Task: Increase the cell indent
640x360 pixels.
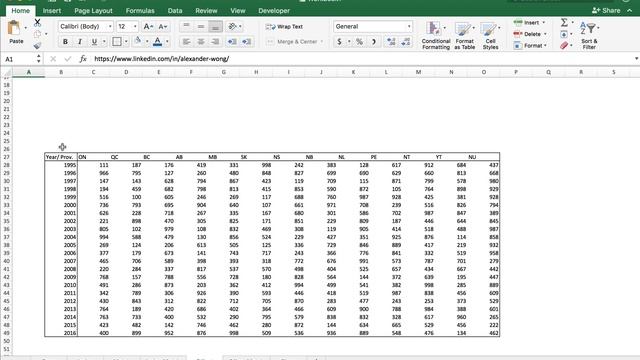Action: [247, 42]
